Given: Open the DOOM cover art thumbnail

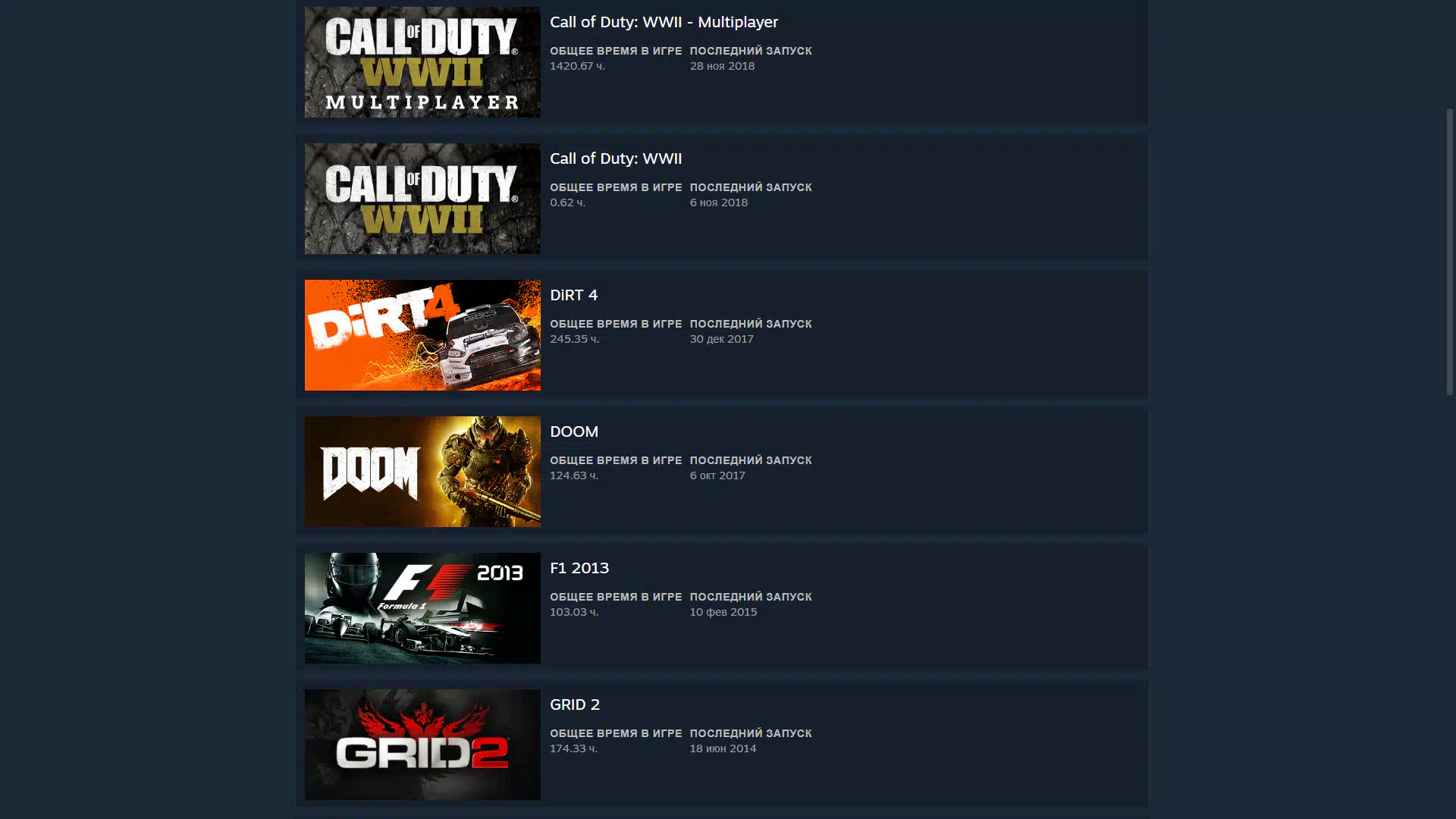Looking at the screenshot, I should point(422,472).
